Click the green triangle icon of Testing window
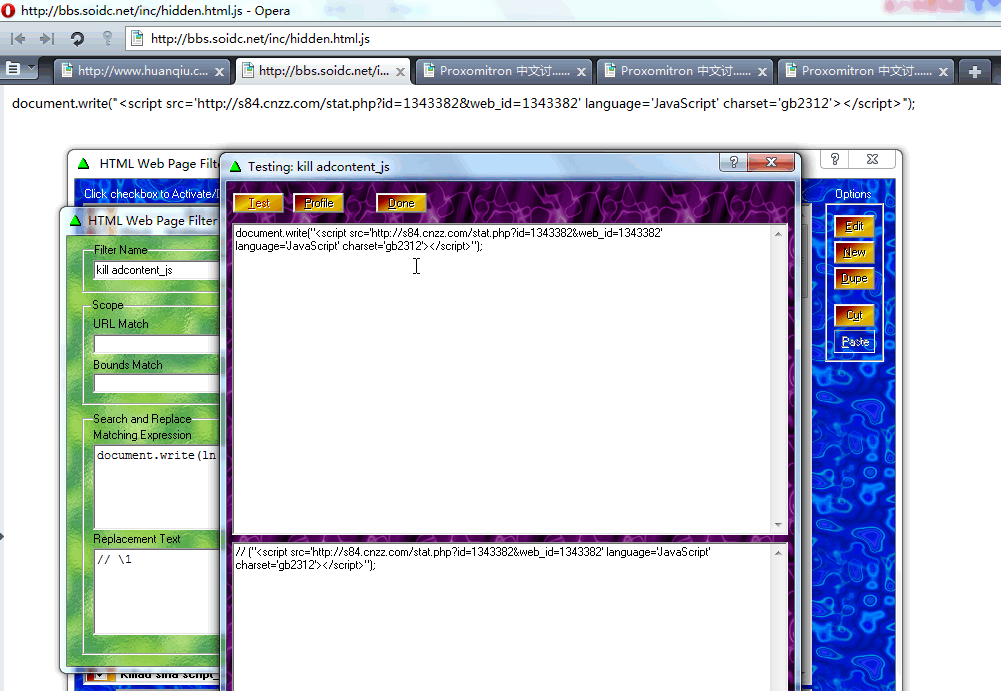1001x691 pixels. point(236,166)
